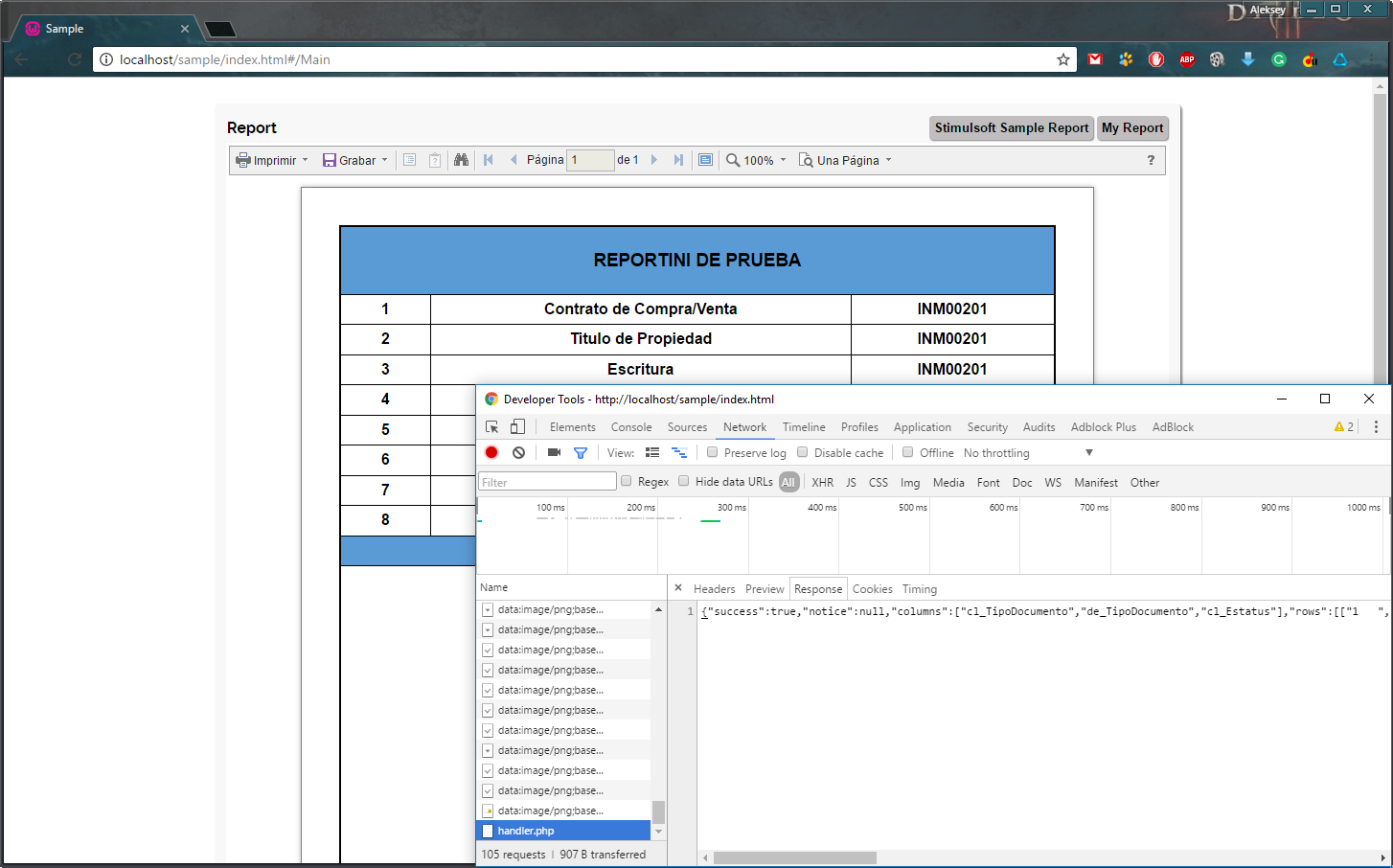Select the All filter type
Screen dimensions: 1393x868
point(788,482)
